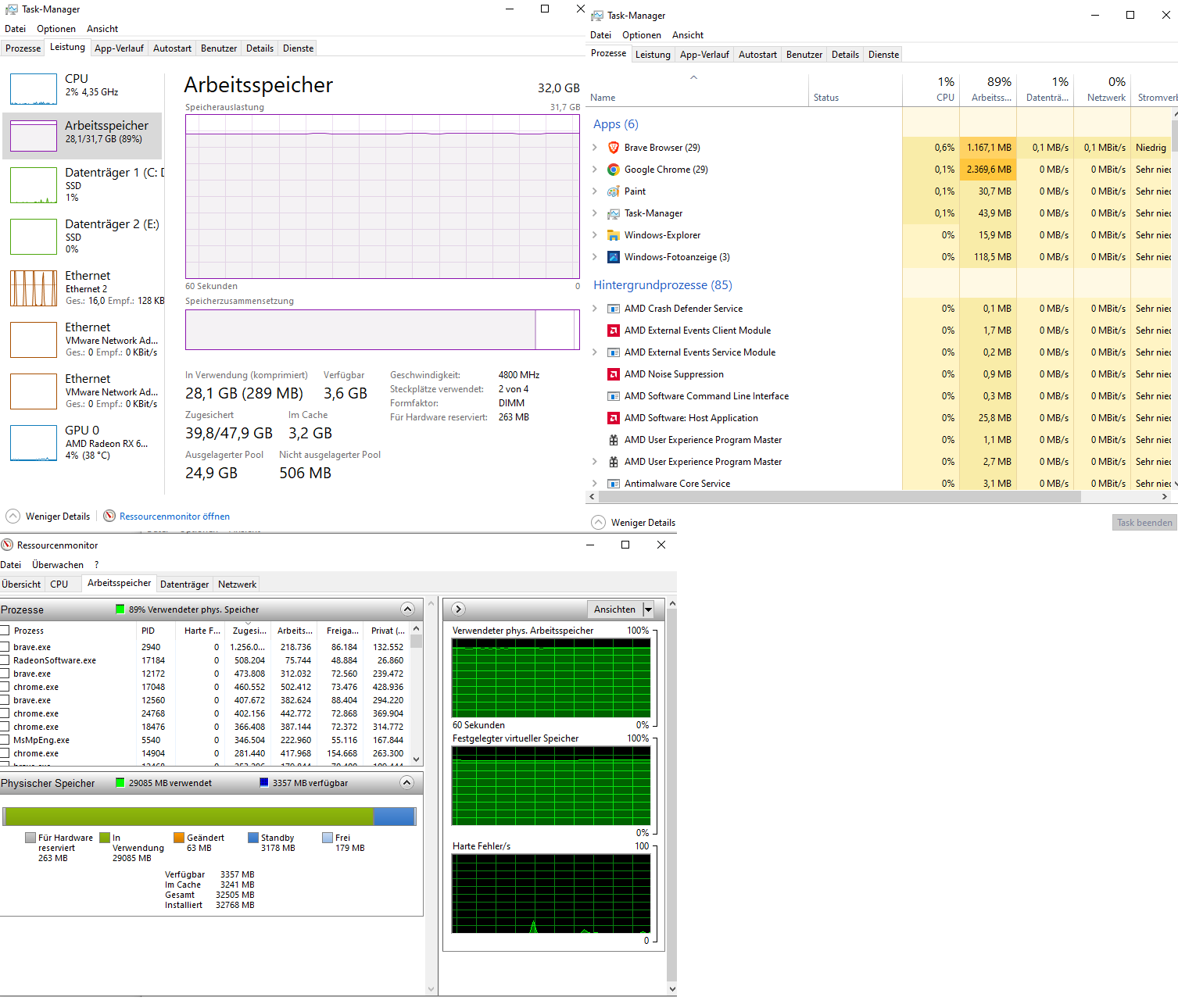
Task: Click the AMD Noise Suppression icon
Action: (614, 374)
